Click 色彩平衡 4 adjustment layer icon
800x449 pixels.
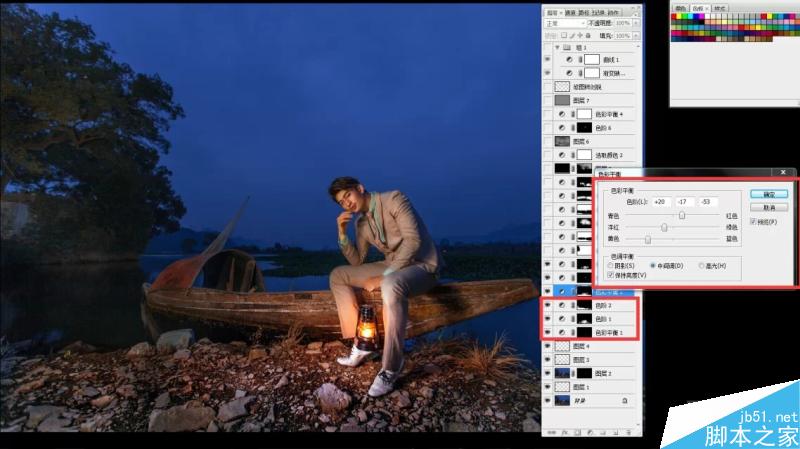(x=562, y=114)
